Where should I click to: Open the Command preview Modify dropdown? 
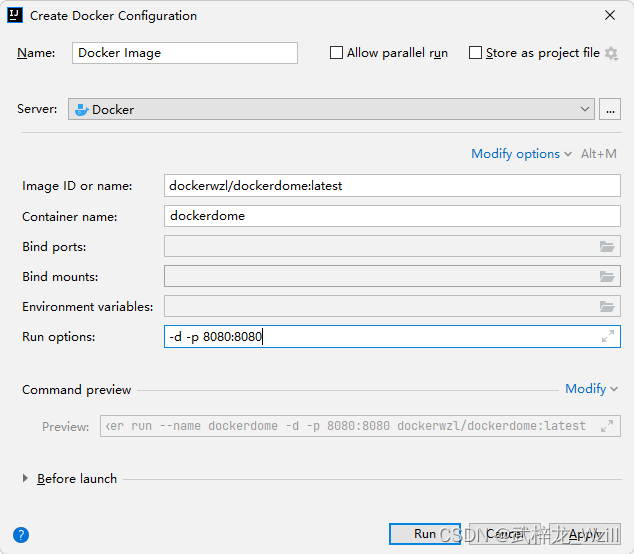tap(592, 389)
